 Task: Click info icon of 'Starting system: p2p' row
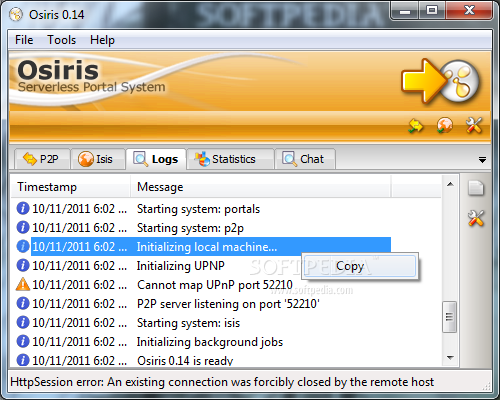[x=23, y=227]
